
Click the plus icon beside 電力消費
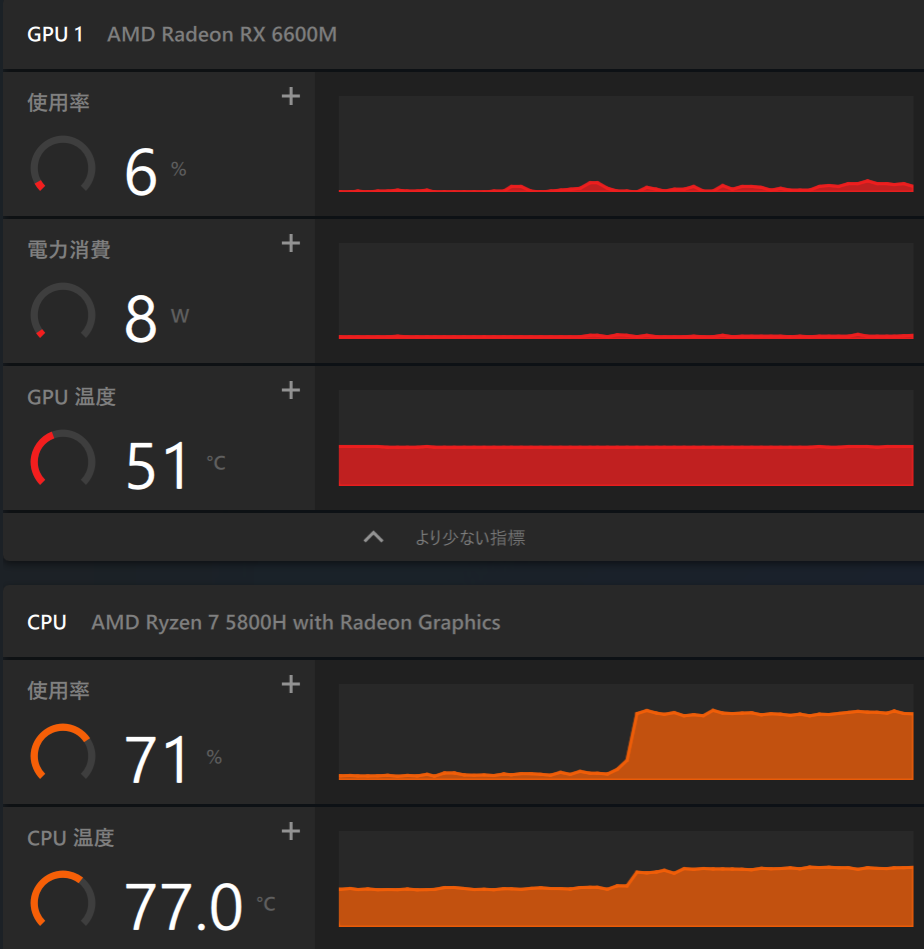(x=290, y=243)
